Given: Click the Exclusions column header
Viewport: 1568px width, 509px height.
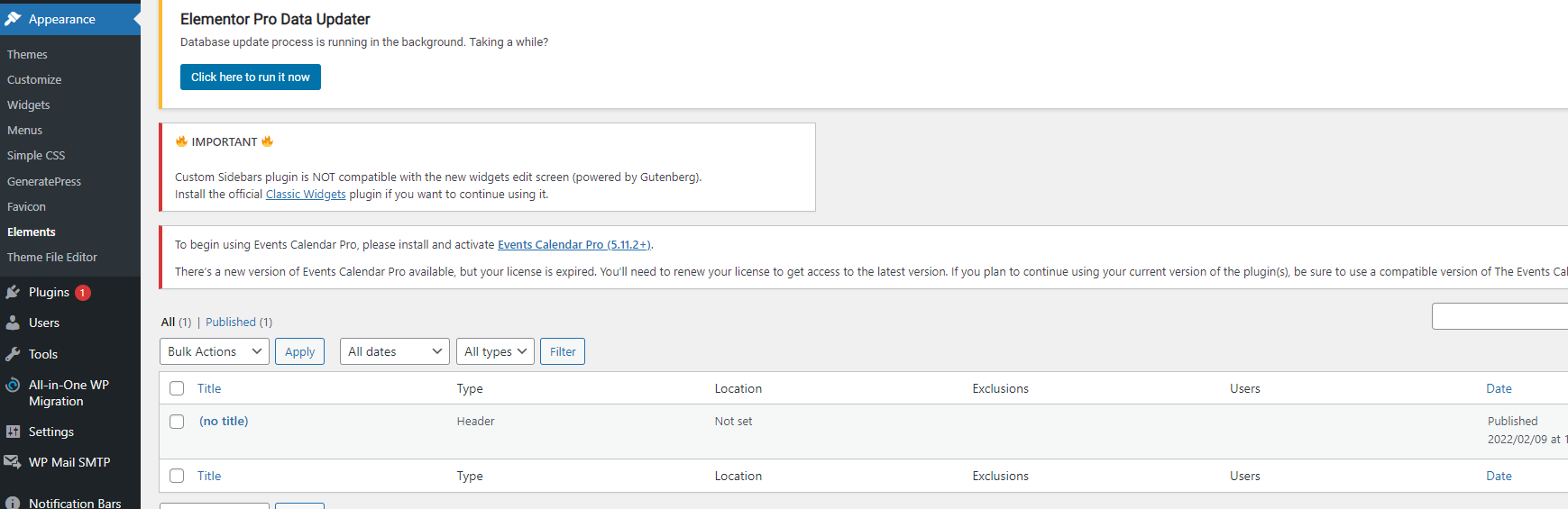Looking at the screenshot, I should pos(1000,388).
